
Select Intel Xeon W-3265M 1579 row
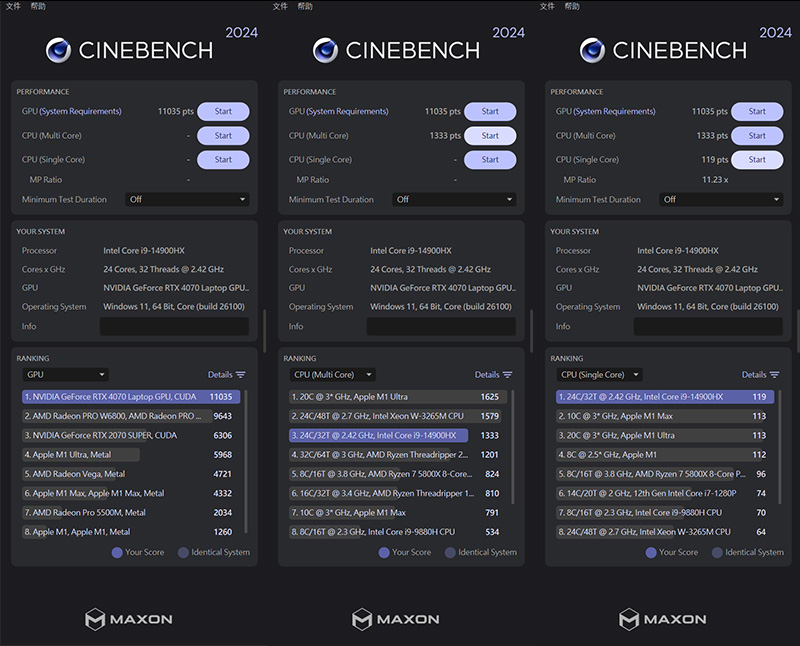[398, 416]
